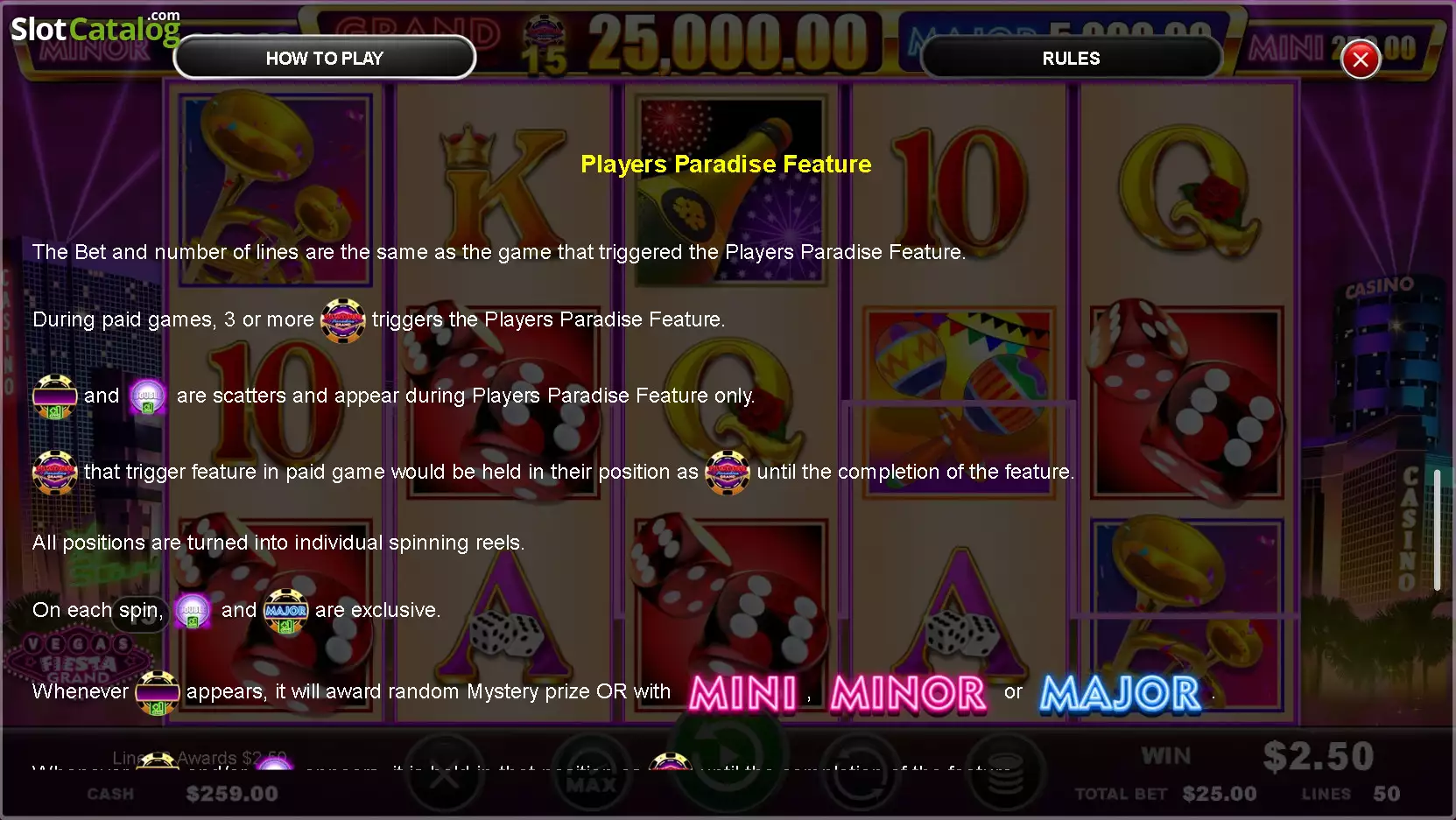This screenshot has height=820, width=1456.
Task: Click the purple chip after 'On each spin'
Action: [x=193, y=611]
